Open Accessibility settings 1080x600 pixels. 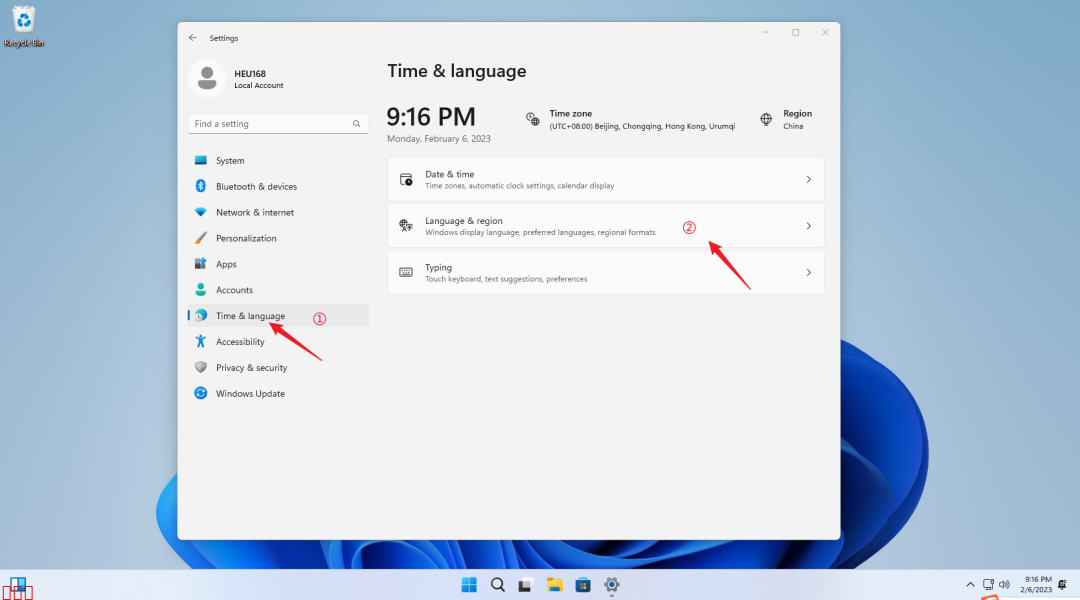[278, 342]
